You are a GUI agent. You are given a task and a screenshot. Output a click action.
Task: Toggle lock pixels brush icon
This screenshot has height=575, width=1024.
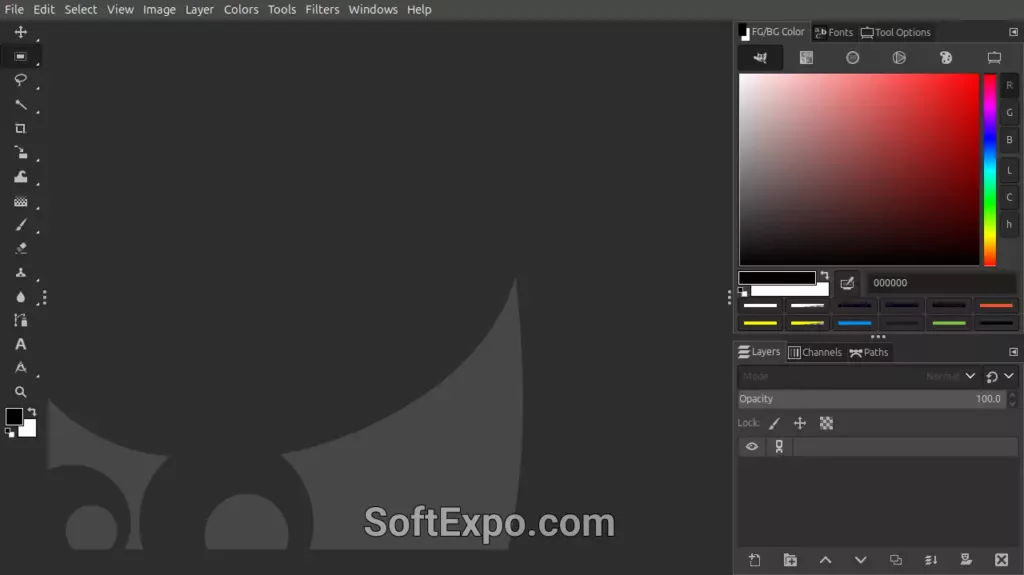coord(775,423)
